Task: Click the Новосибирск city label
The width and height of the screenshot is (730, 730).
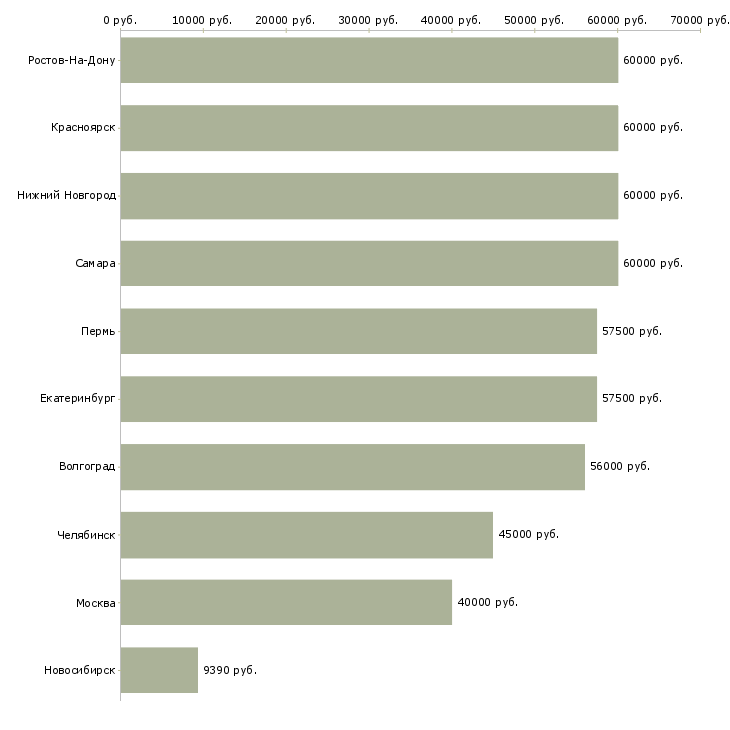Action: 80,670
